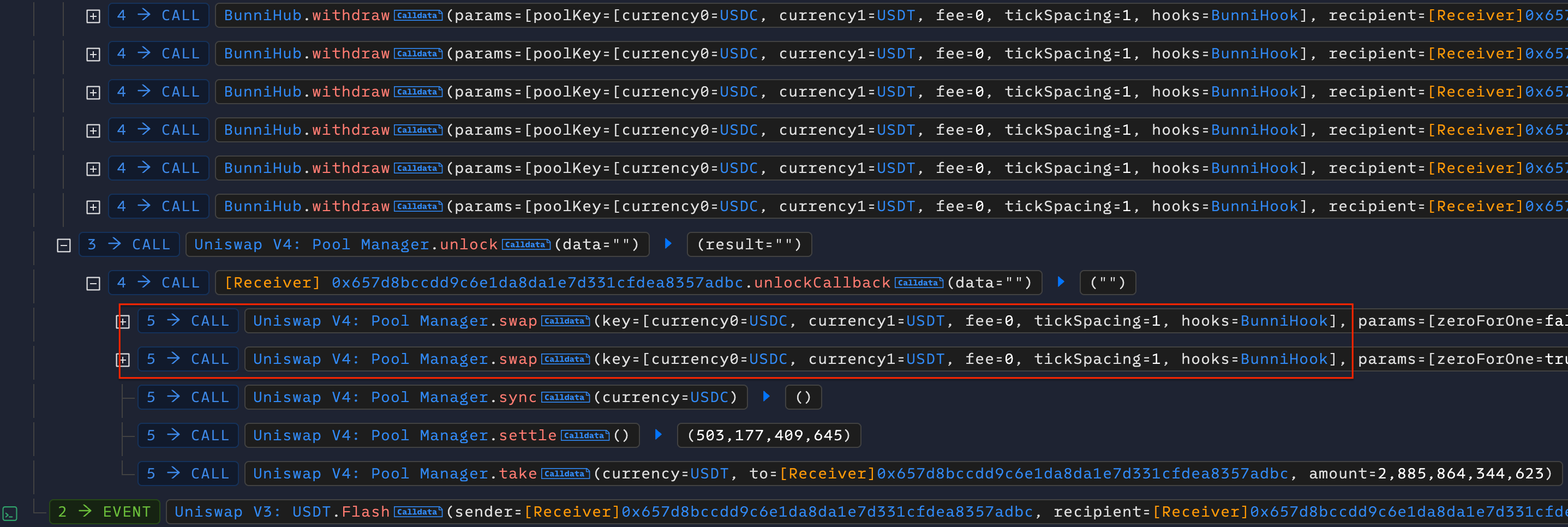Open BunniHook link on swap zeroForOne=tru row
1568x527 pixels.
click(1284, 359)
